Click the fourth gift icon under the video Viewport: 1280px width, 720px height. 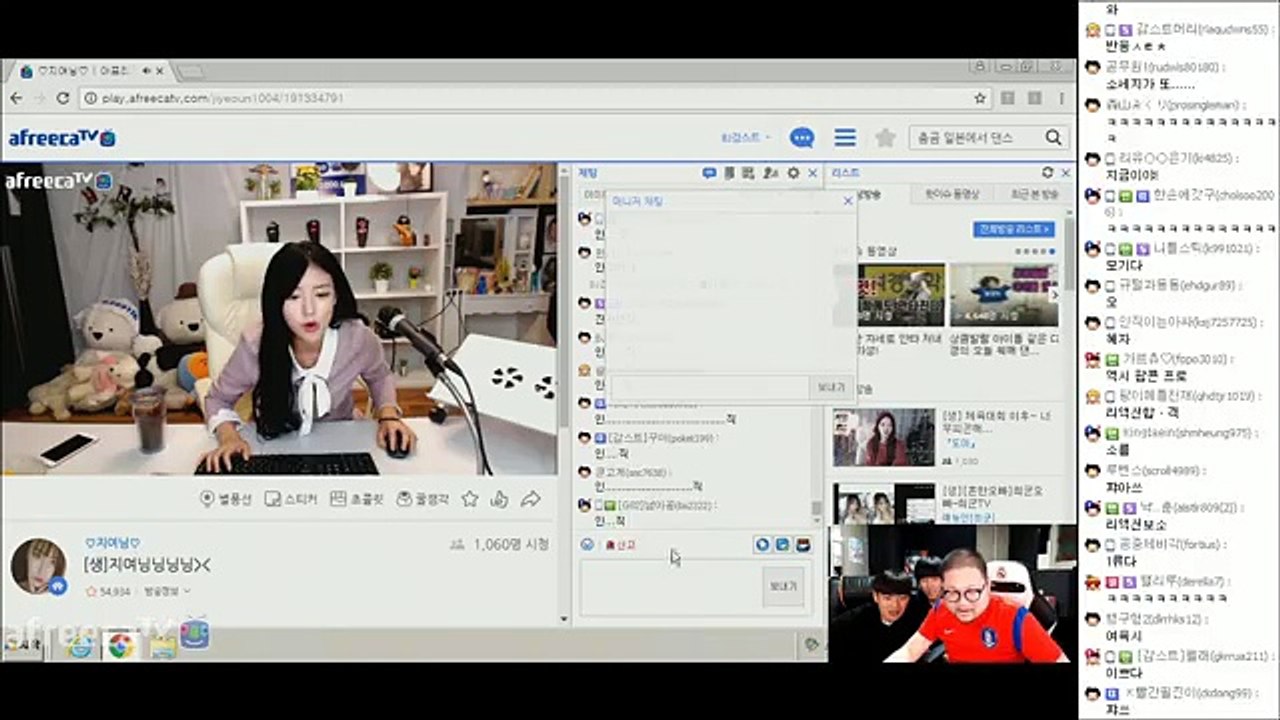point(424,499)
